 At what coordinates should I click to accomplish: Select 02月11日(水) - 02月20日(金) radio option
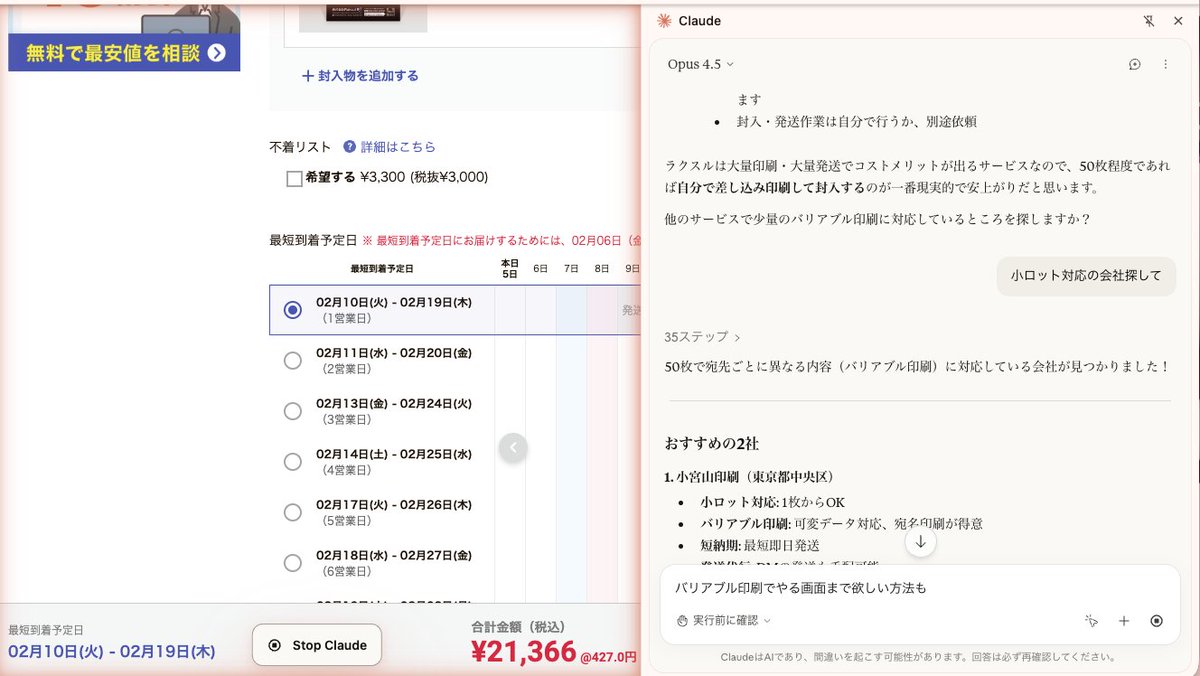point(292,360)
